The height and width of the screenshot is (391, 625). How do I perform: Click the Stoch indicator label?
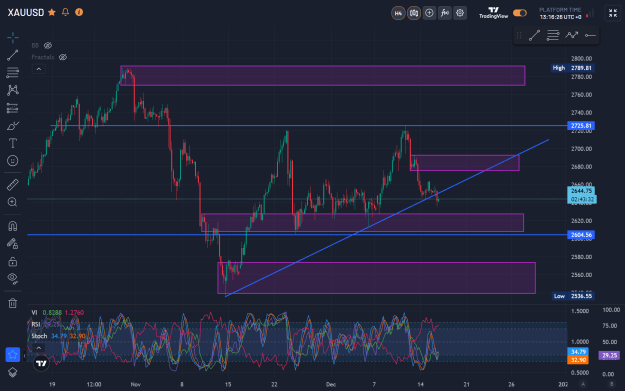(39, 336)
